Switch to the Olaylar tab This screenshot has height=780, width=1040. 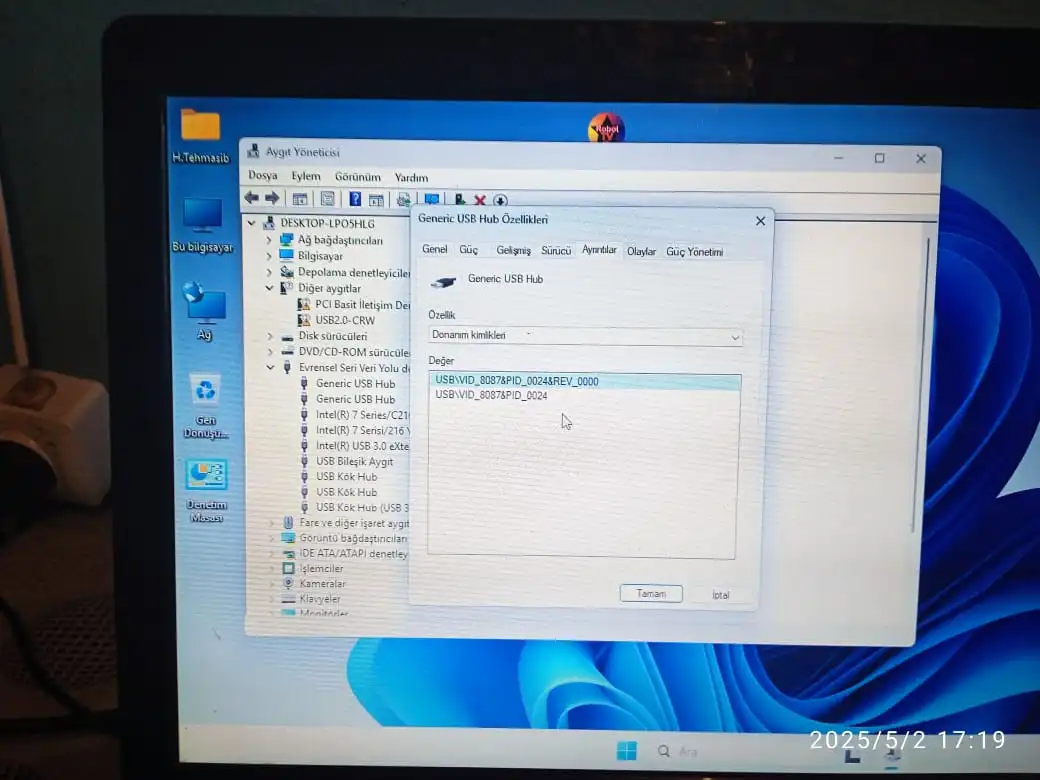[x=641, y=252]
